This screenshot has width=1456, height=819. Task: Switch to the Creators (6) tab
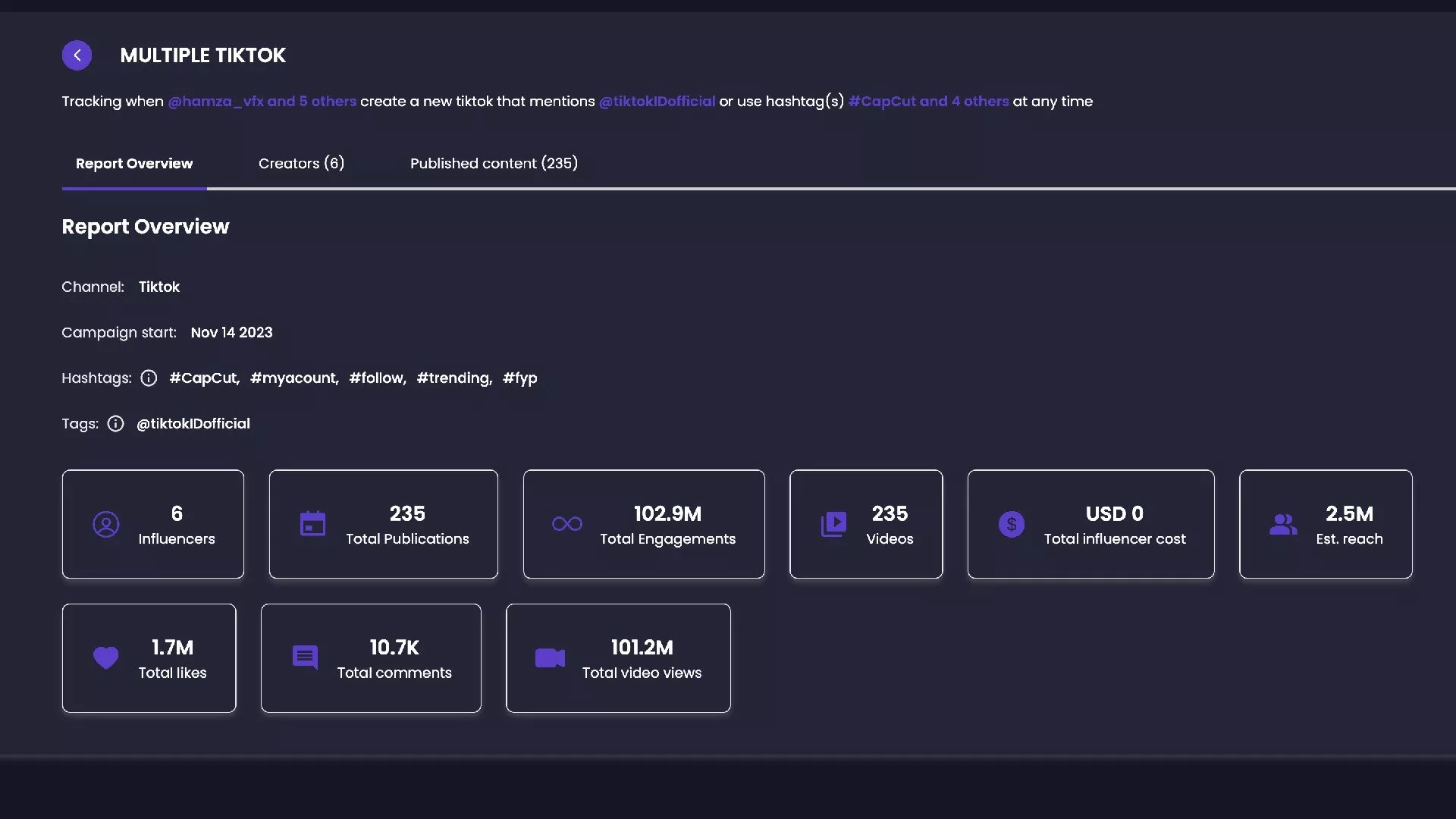pos(301,163)
